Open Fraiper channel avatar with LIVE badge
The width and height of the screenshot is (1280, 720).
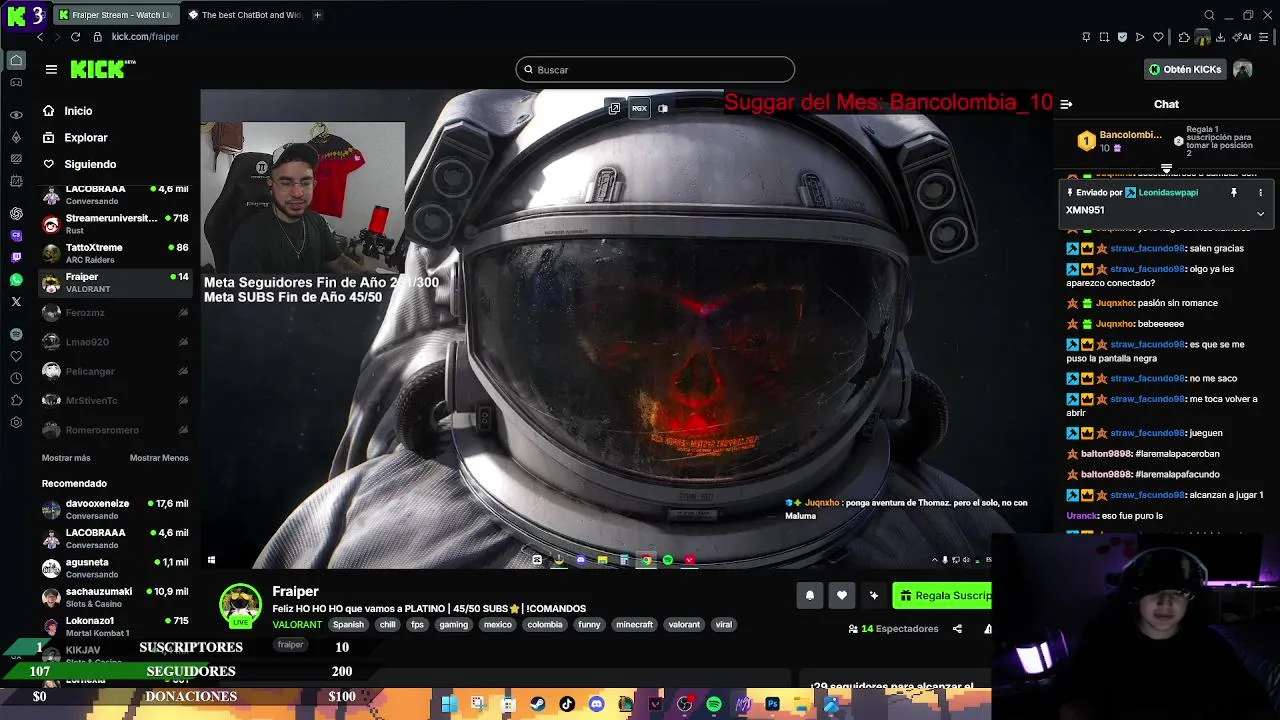coord(240,605)
